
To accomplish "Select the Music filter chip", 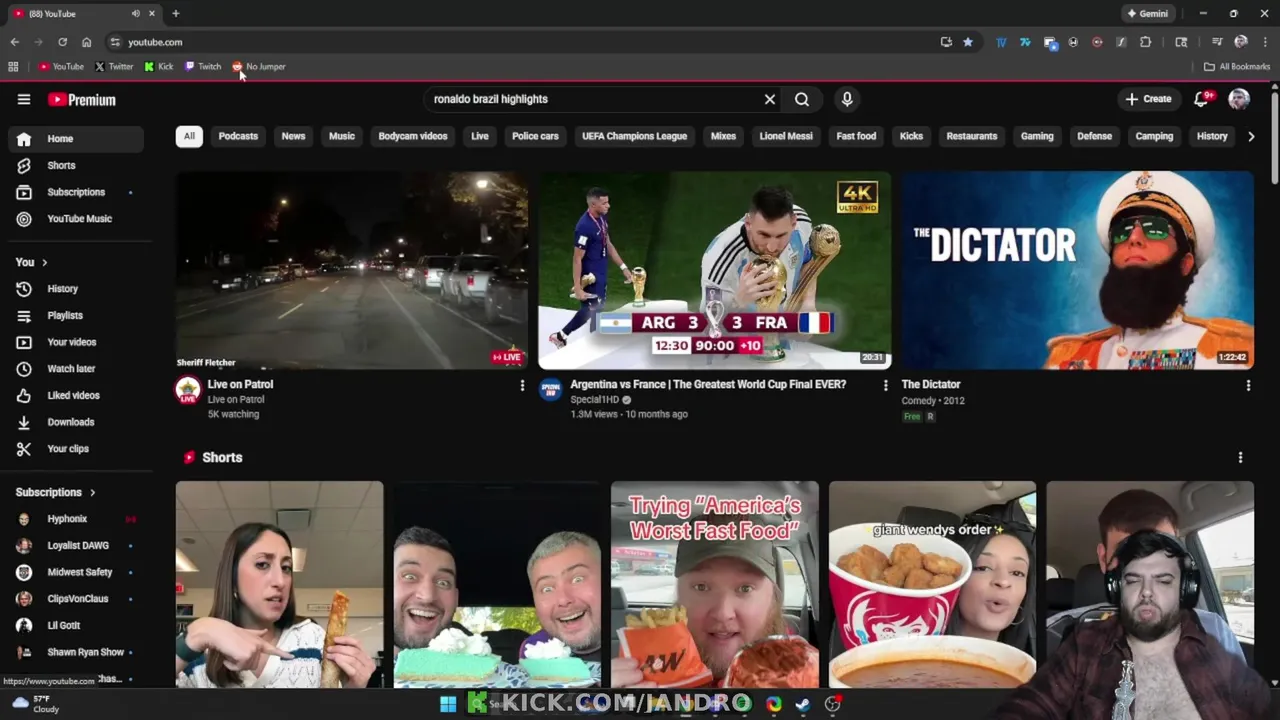I will pyautogui.click(x=342, y=136).
